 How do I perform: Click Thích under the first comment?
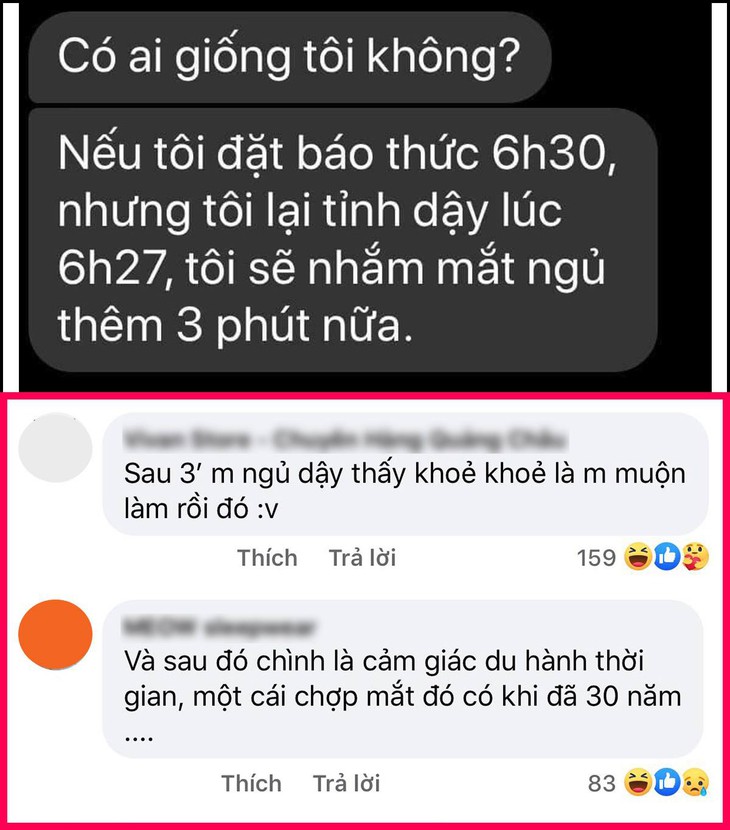point(267,558)
